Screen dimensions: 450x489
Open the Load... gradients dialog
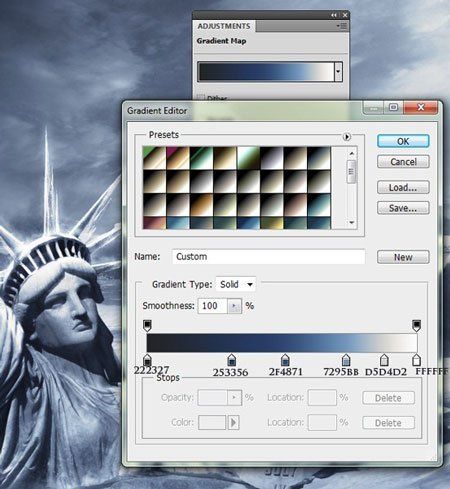[403, 187]
